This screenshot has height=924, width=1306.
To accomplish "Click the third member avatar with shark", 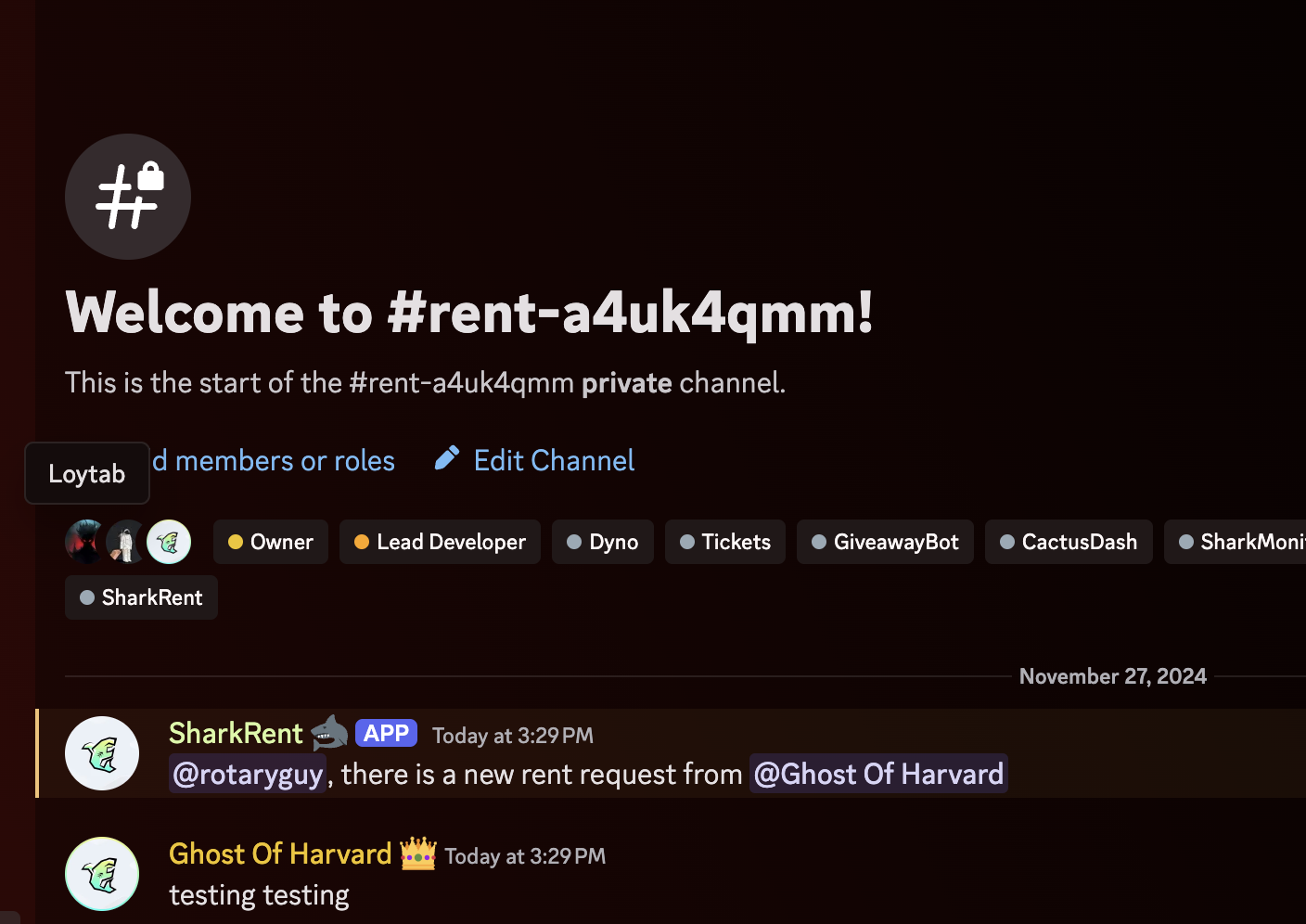I will pyautogui.click(x=169, y=542).
